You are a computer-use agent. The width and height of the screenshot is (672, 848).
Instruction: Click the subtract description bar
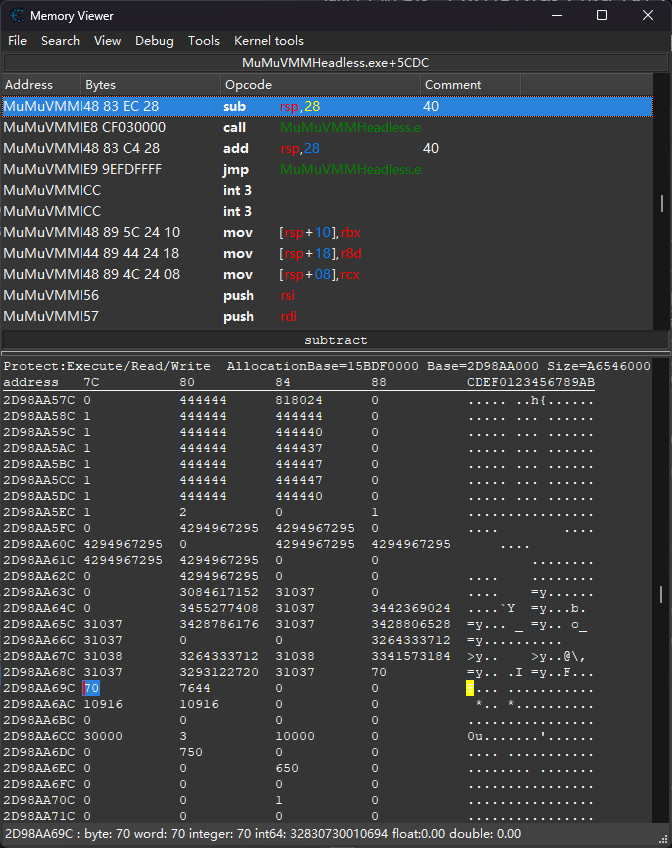pos(335,340)
